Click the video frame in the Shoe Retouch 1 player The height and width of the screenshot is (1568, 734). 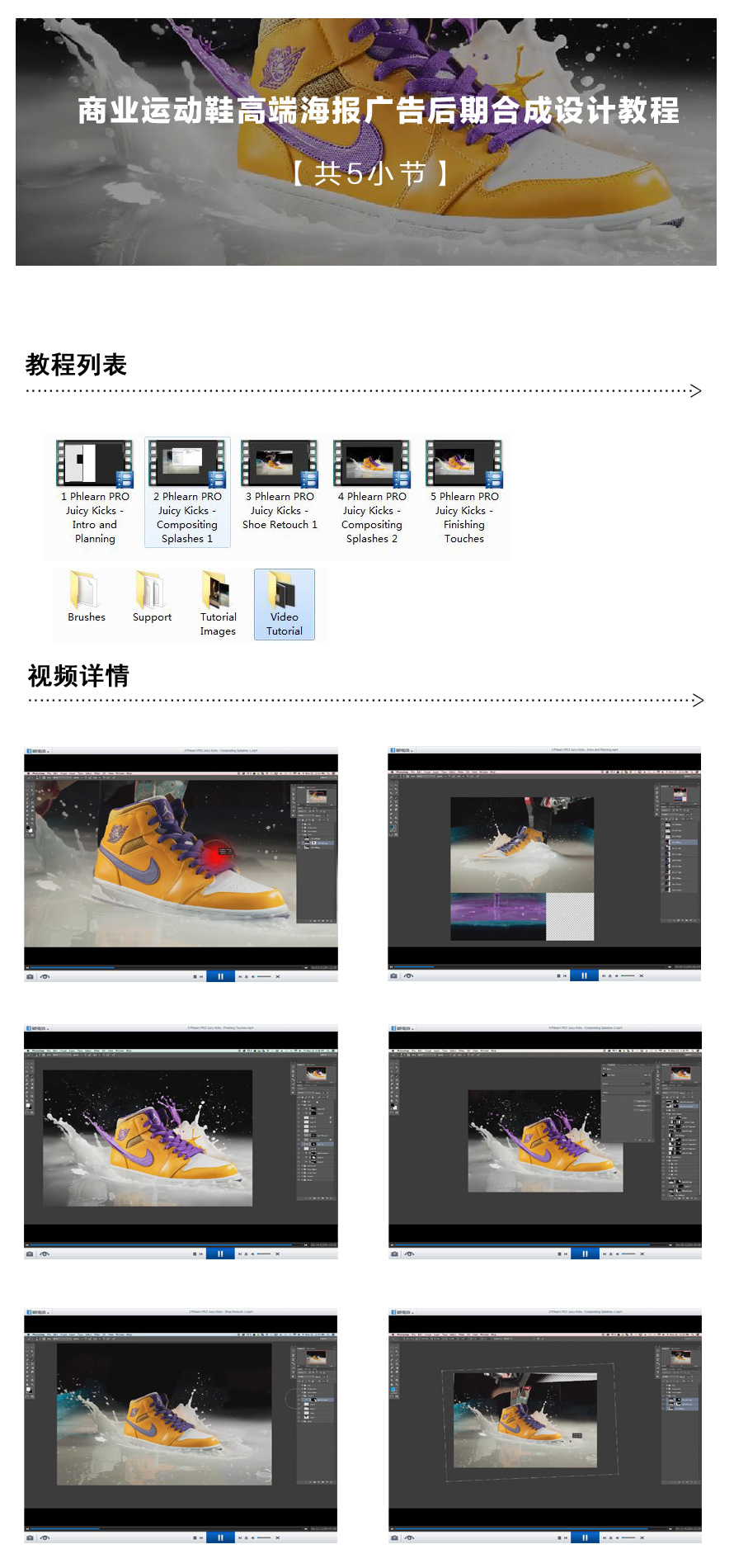[x=181, y=1419]
